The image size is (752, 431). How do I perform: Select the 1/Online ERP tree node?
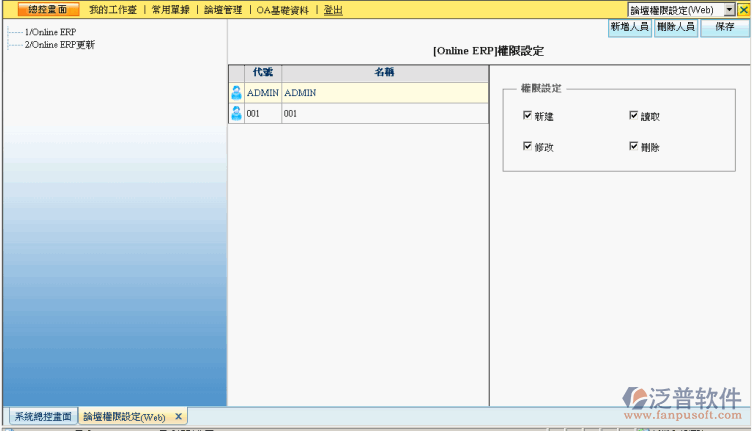[x=50, y=33]
